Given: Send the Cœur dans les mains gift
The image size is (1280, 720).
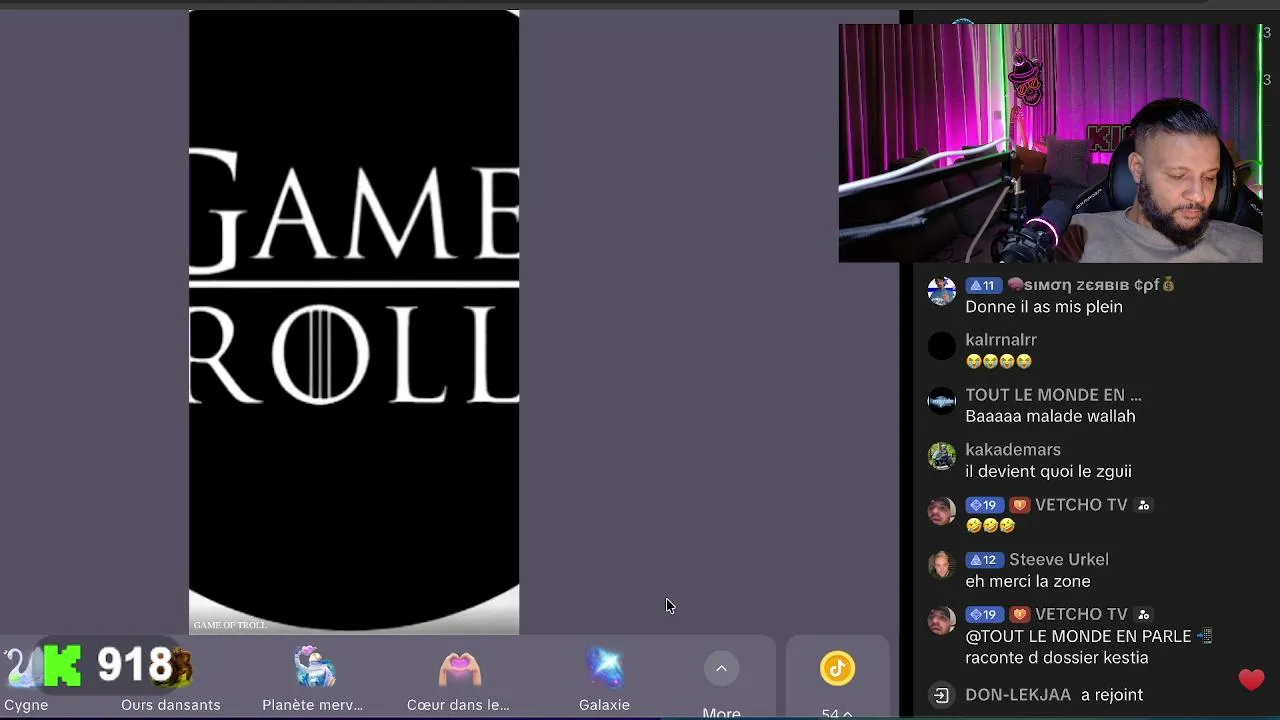Looking at the screenshot, I should point(458,679).
